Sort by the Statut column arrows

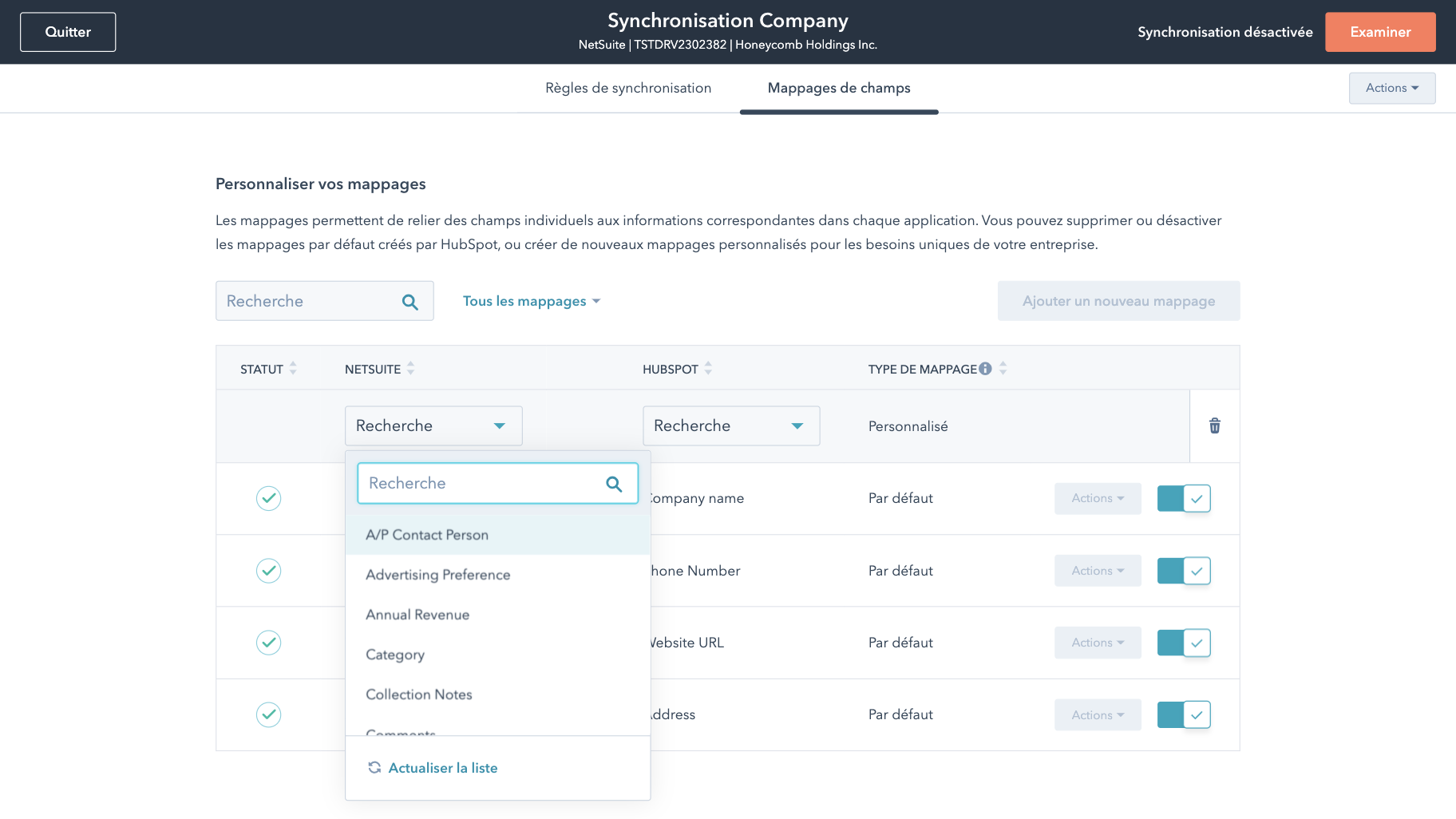pyautogui.click(x=293, y=368)
